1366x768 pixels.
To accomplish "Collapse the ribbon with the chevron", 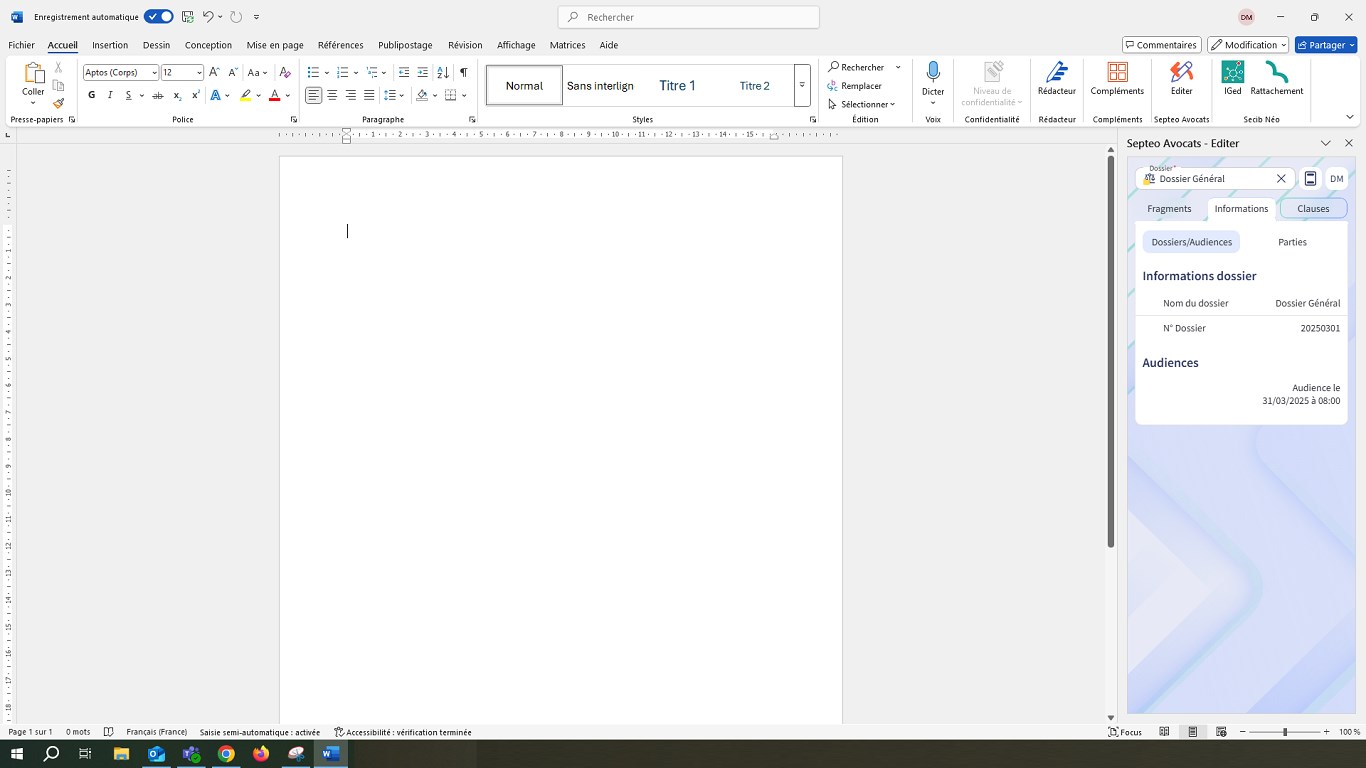I will [x=1349, y=118].
